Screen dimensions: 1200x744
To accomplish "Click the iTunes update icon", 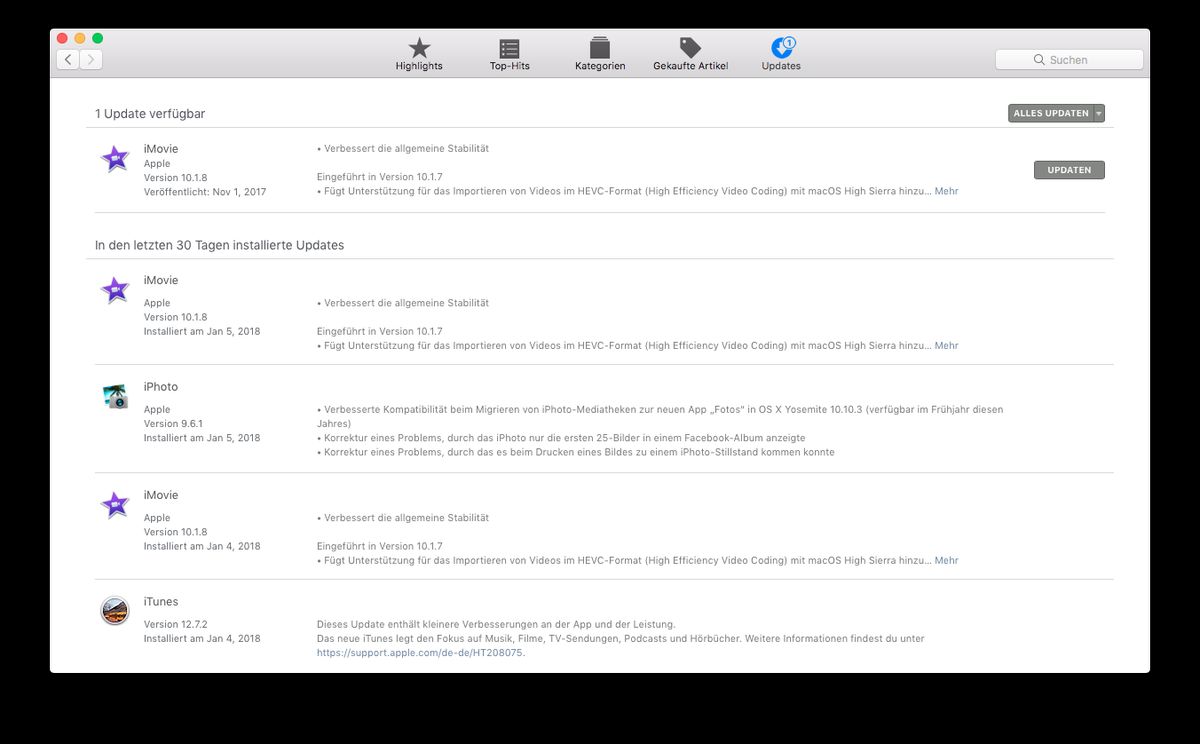I will 115,611.
